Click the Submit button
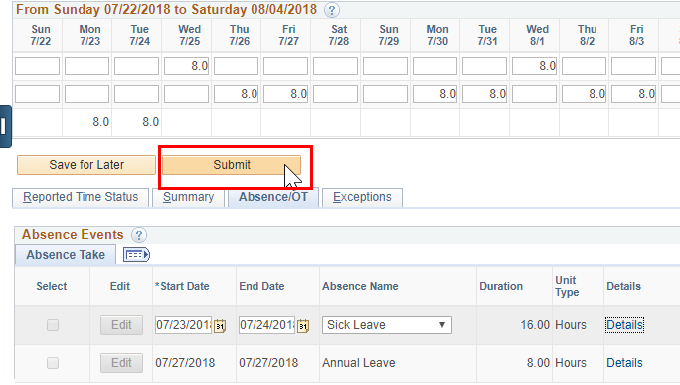Screen dimensions: 680x385 (232, 165)
